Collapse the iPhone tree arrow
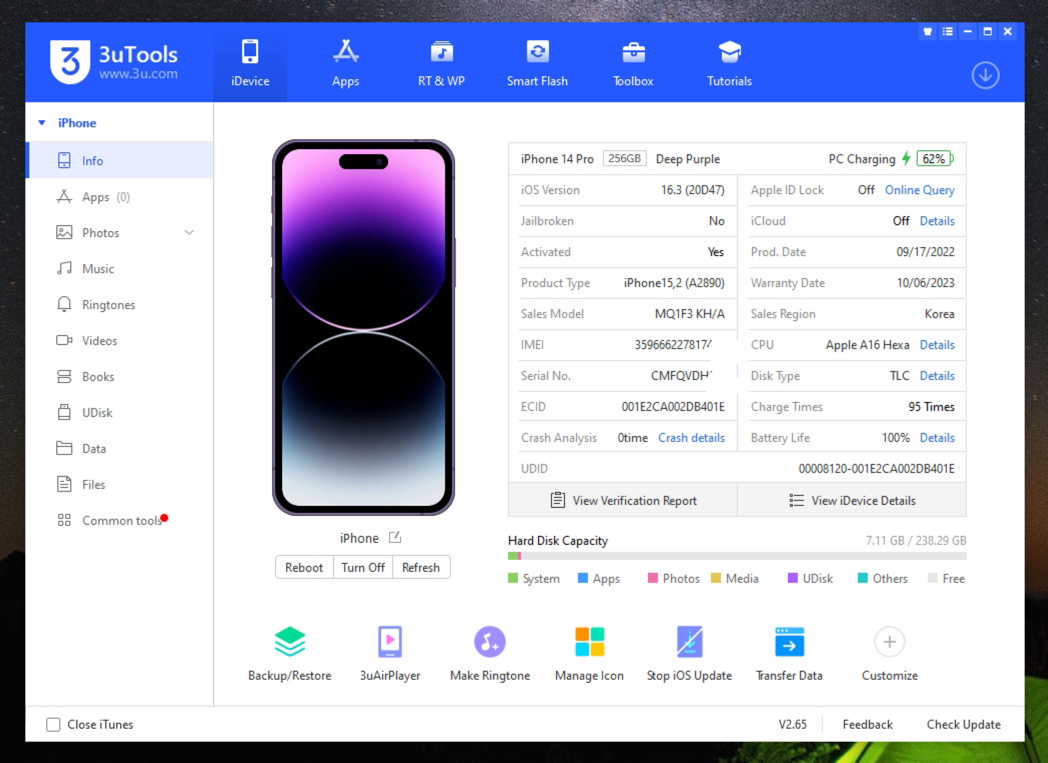 click(42, 123)
